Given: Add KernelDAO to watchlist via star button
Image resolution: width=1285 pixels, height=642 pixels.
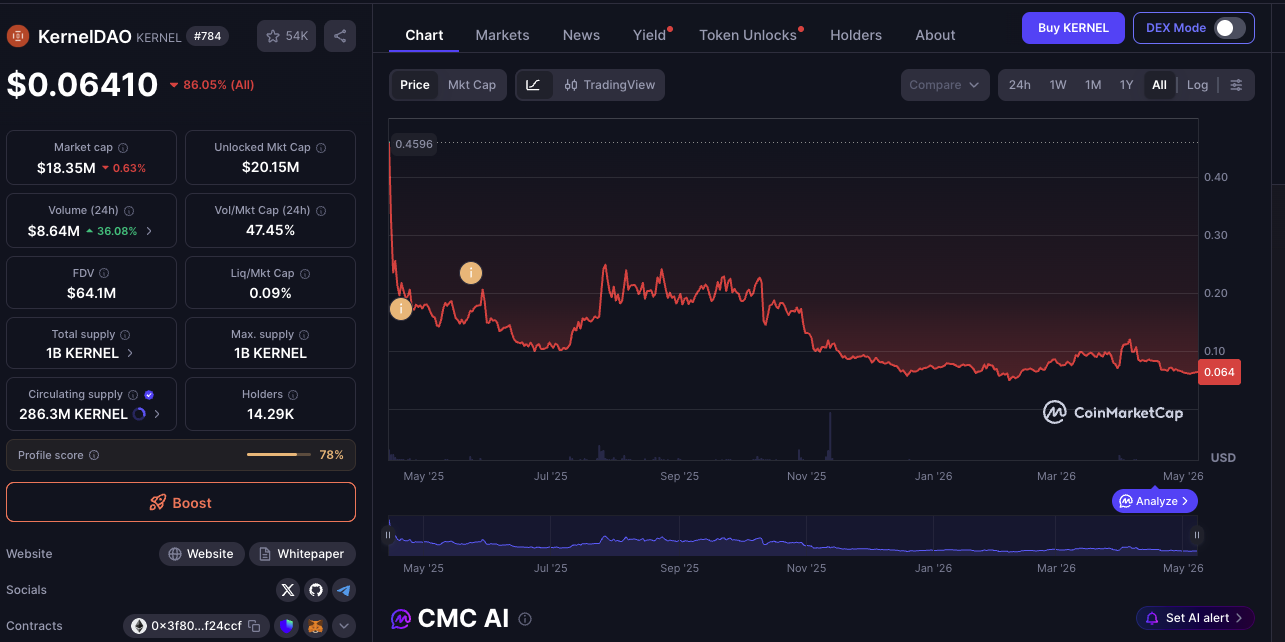Looking at the screenshot, I should coord(287,36).
